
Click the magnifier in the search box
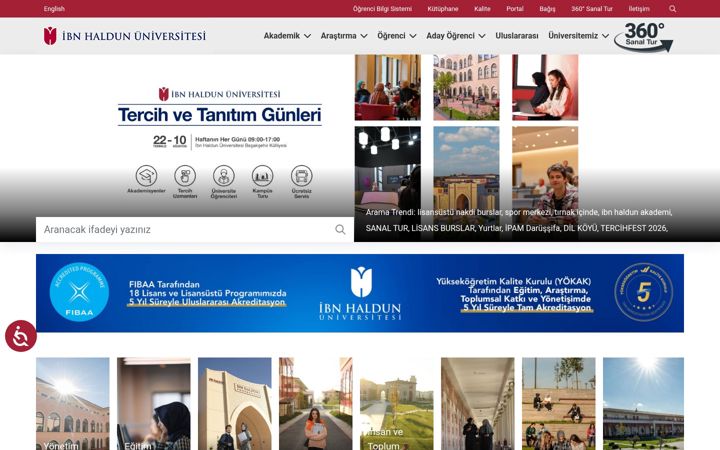pos(340,230)
